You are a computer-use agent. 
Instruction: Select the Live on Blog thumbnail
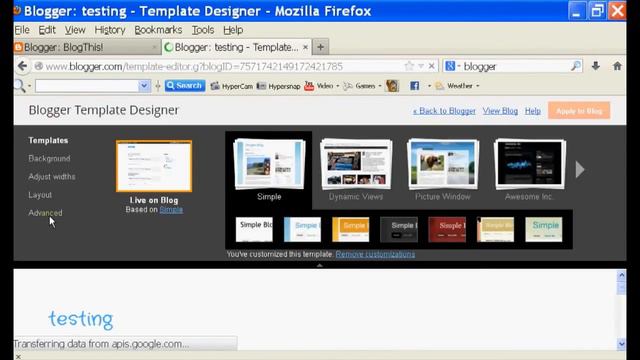tap(154, 166)
